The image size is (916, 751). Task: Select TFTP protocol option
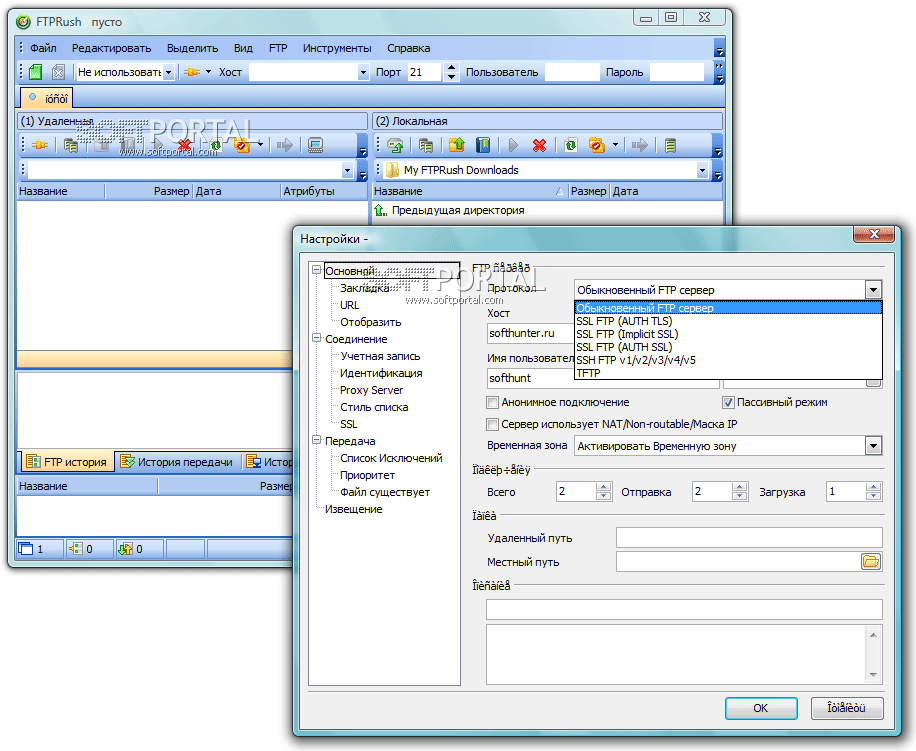click(728, 373)
